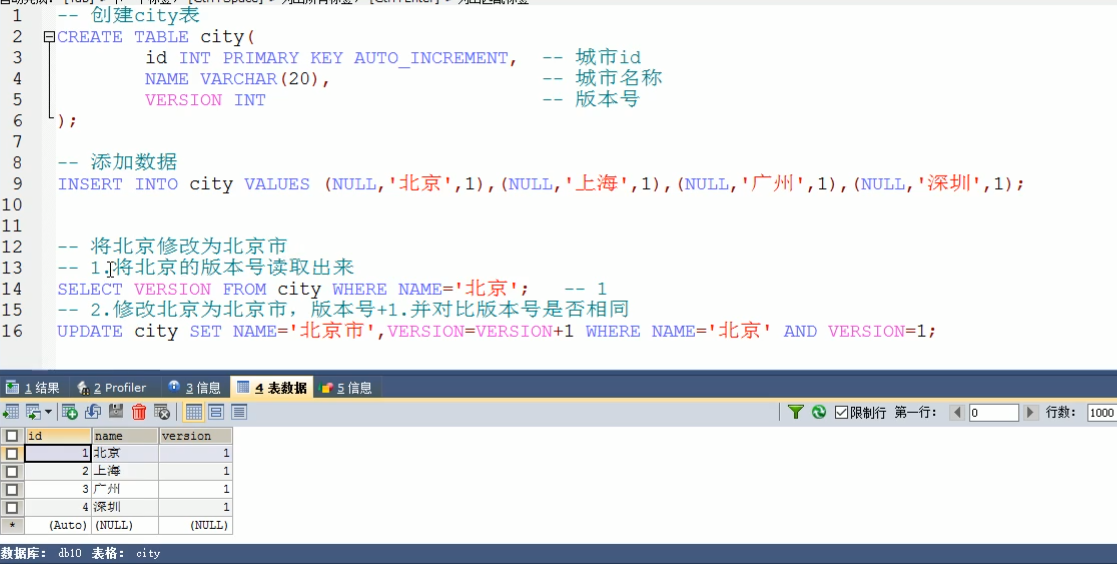Image resolution: width=1117 pixels, height=564 pixels.
Task: Click the city table name in status bar
Action: pyautogui.click(x=148, y=553)
